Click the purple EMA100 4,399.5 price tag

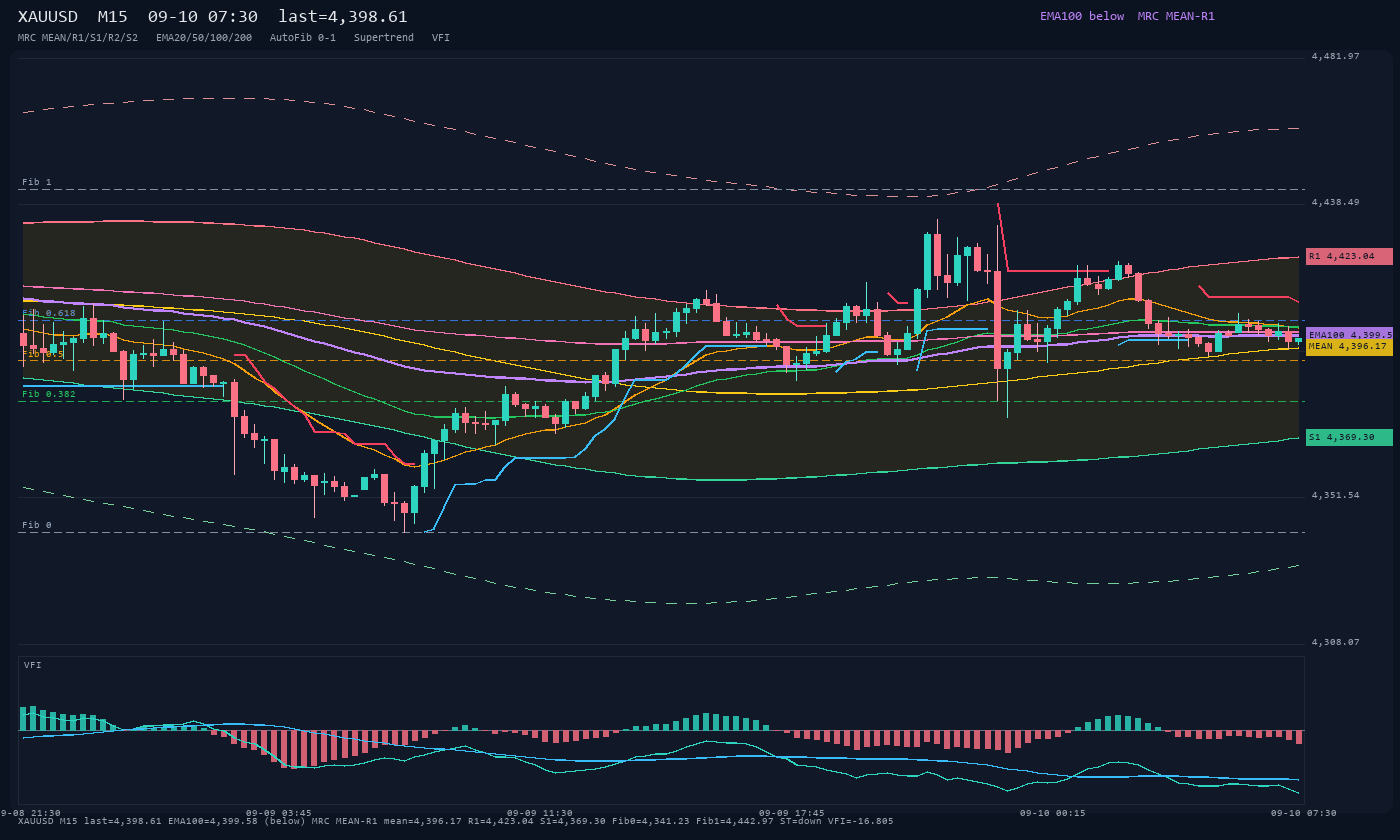(x=1349, y=334)
